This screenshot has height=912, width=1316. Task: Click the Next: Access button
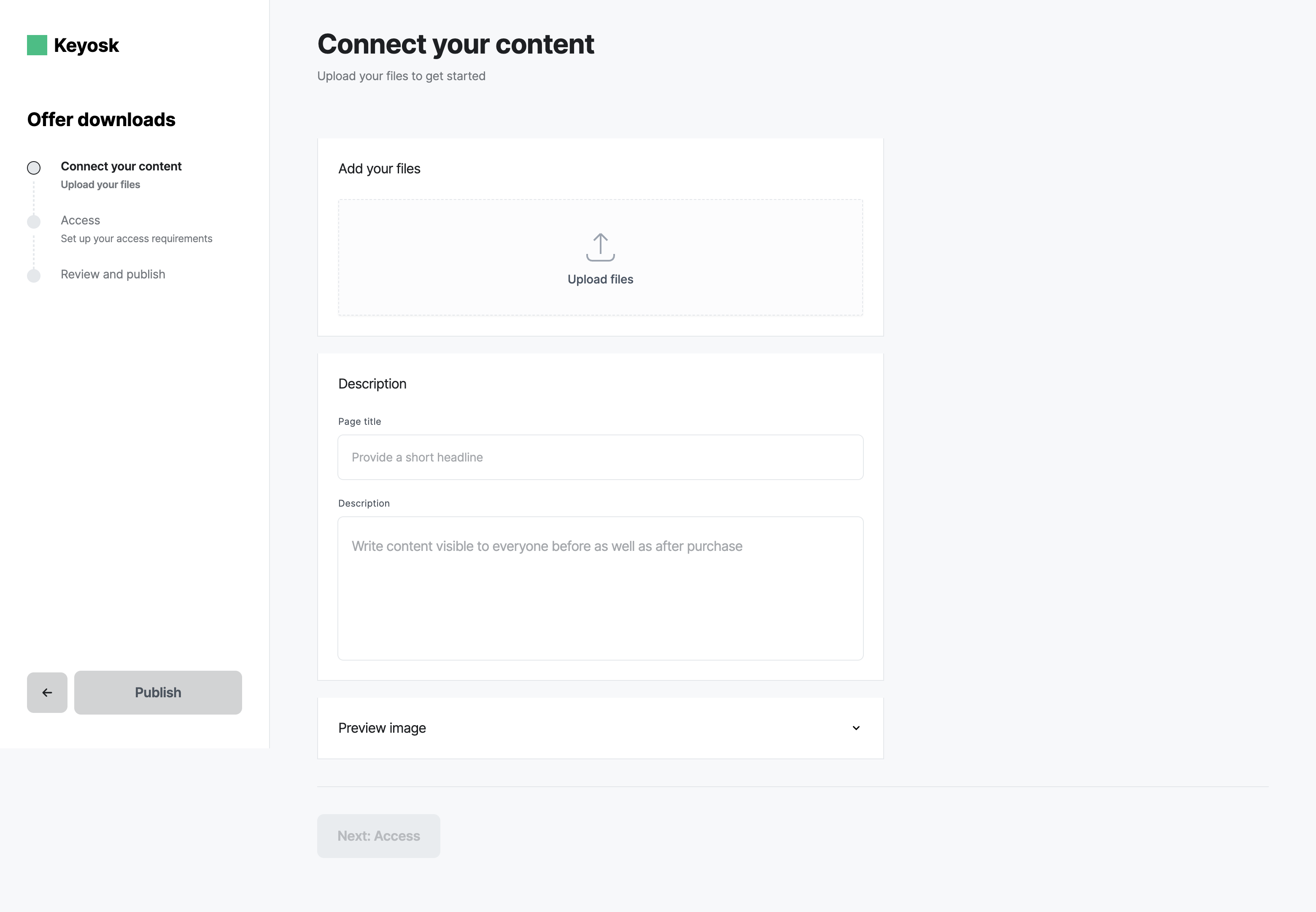coord(379,836)
